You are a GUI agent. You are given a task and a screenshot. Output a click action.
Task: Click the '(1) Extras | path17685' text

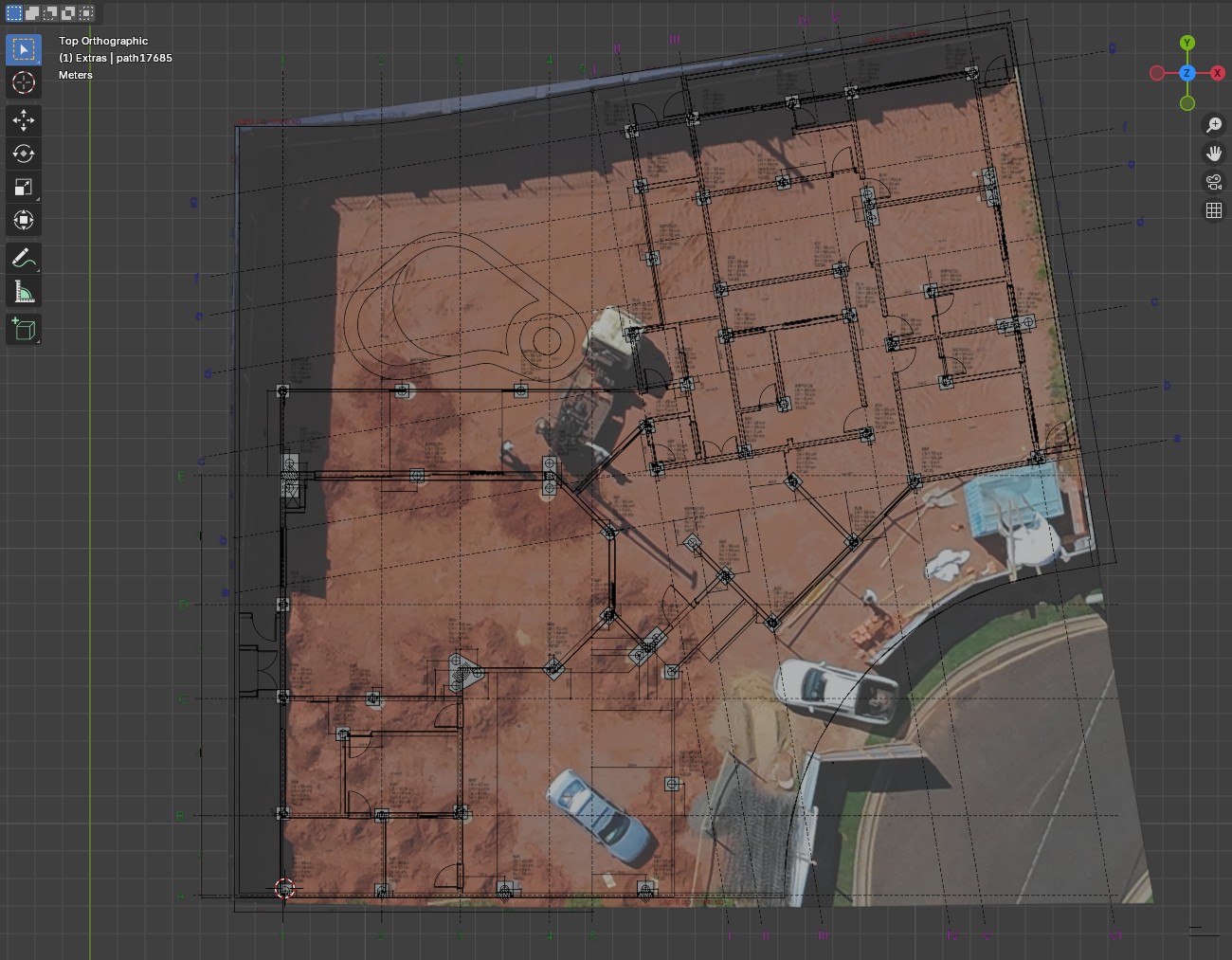point(116,58)
